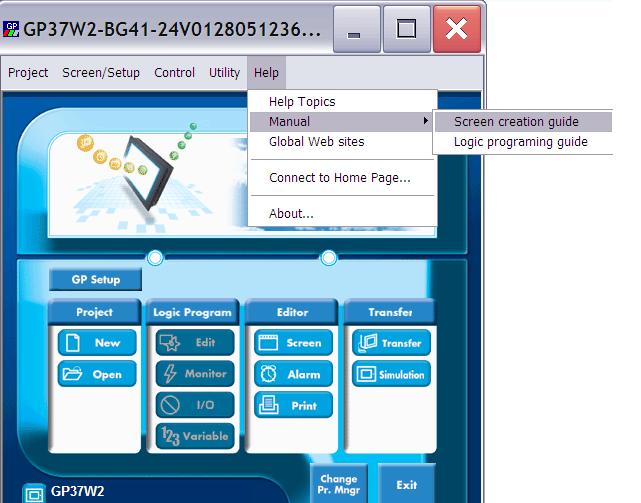
Task: Open the Project menu
Action: pyautogui.click(x=28, y=73)
